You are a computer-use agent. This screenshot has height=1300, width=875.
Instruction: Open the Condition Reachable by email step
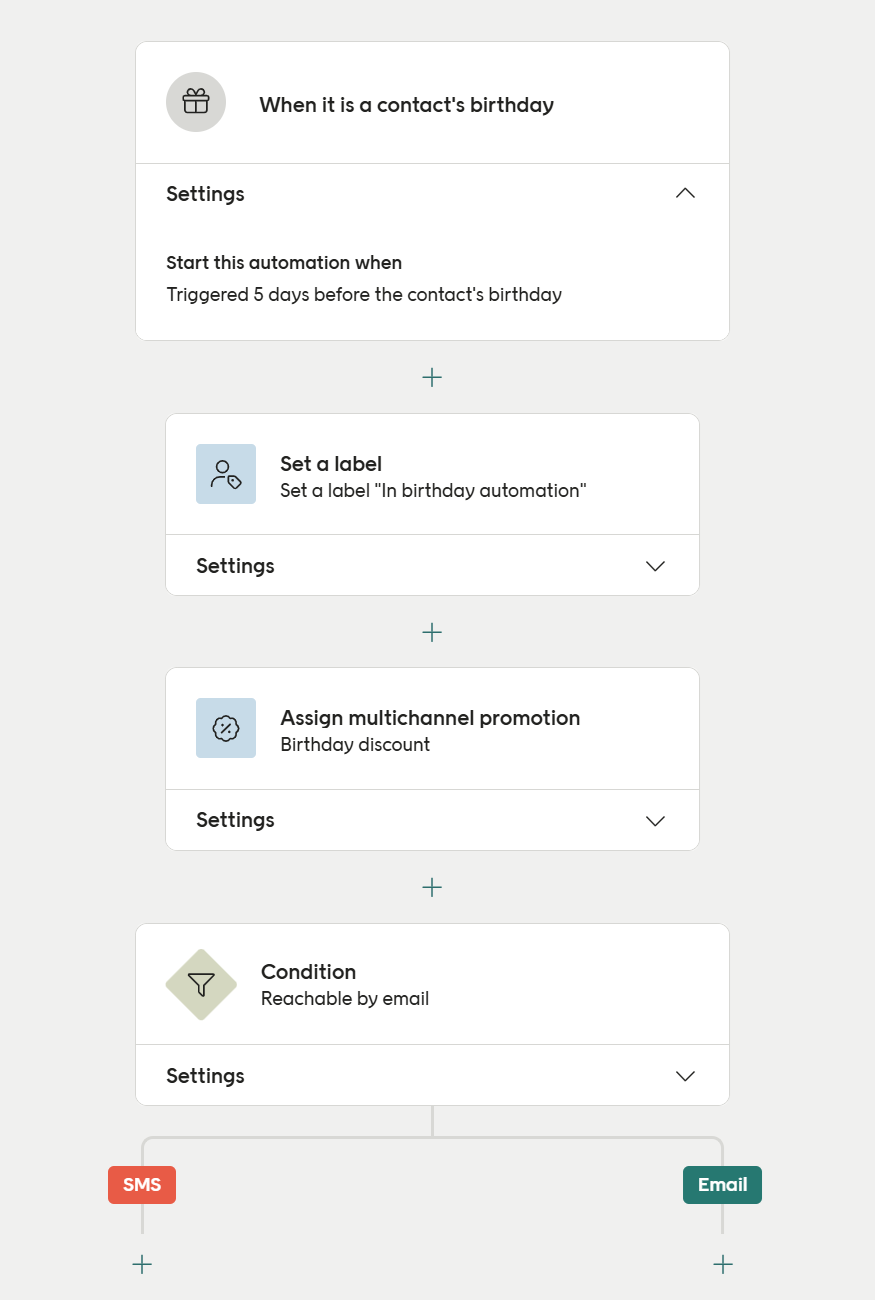[x=432, y=984]
